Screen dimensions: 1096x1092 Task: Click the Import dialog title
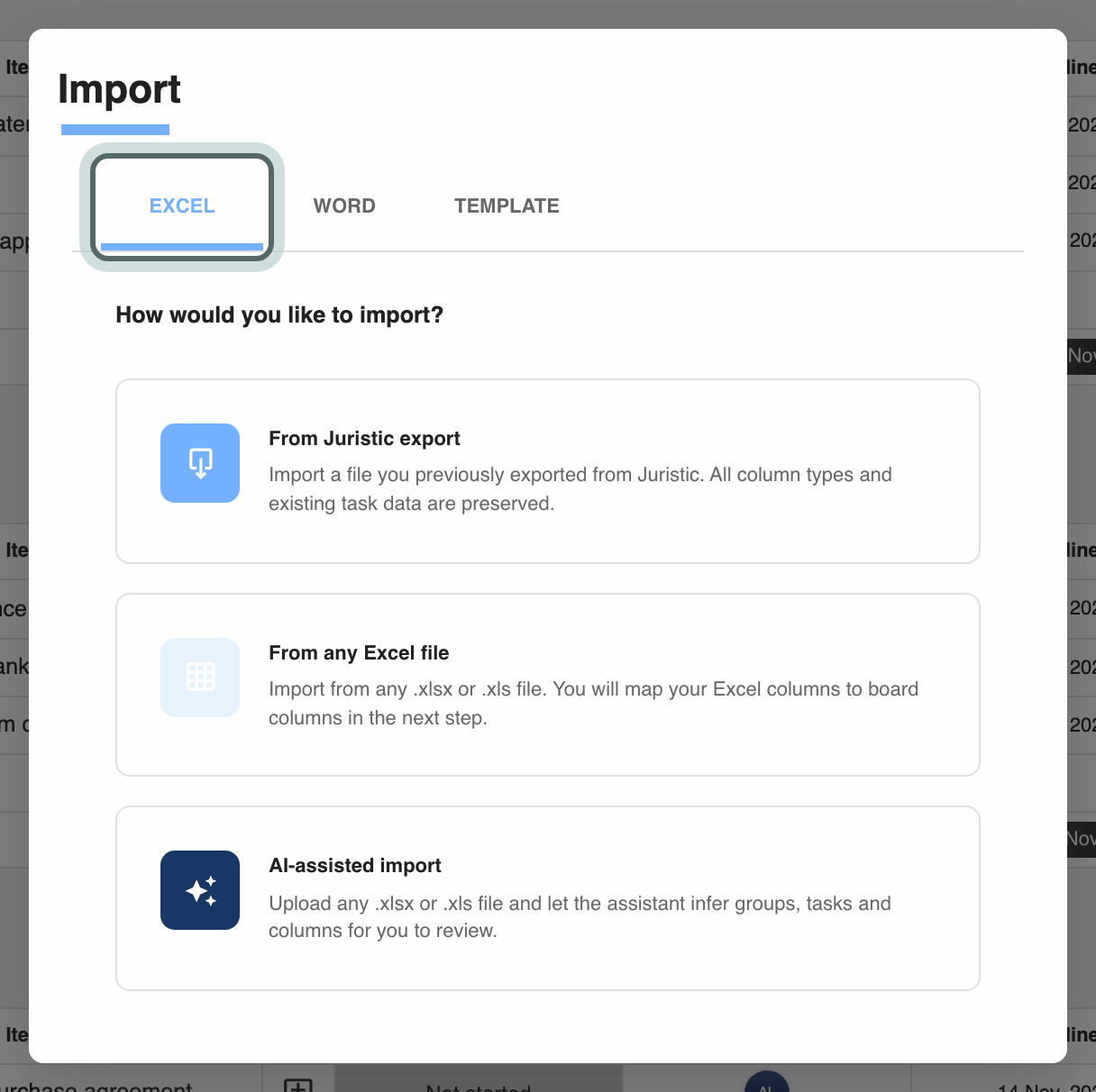coord(119,89)
